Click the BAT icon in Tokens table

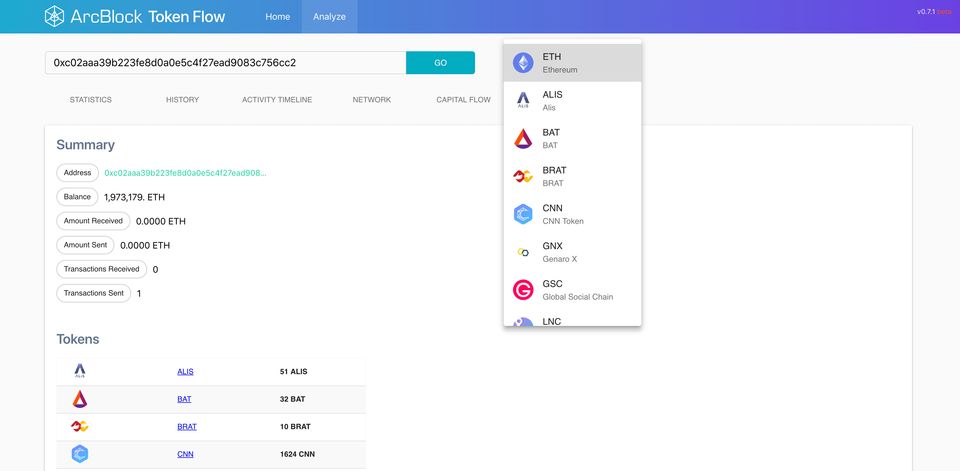pyautogui.click(x=80, y=399)
